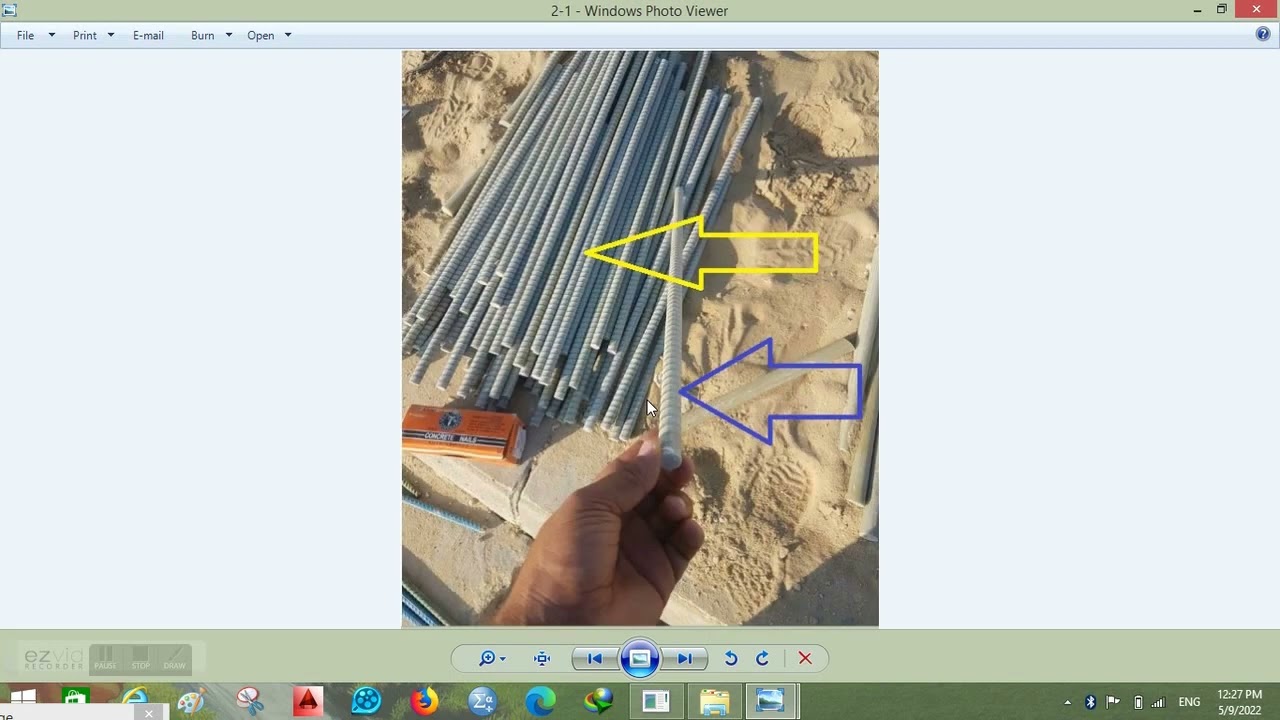The width and height of the screenshot is (1280, 720).
Task: Click the Bluetooth tray icon
Action: point(1090,702)
